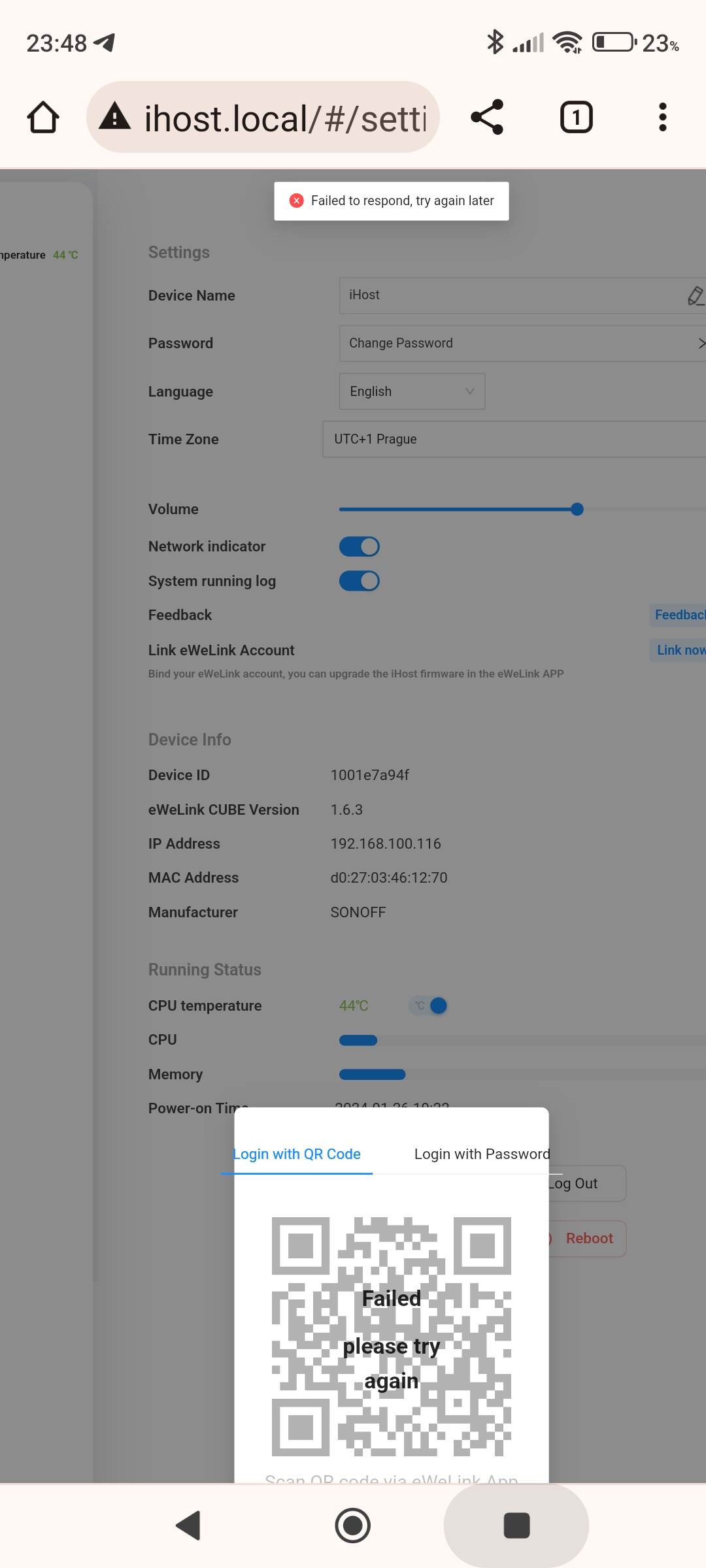Toggle the Network indicator switch
Viewport: 706px width, 1568px height.
[x=359, y=546]
